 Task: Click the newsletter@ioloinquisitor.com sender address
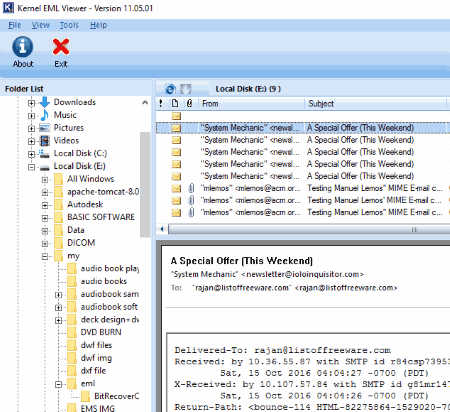[302, 274]
